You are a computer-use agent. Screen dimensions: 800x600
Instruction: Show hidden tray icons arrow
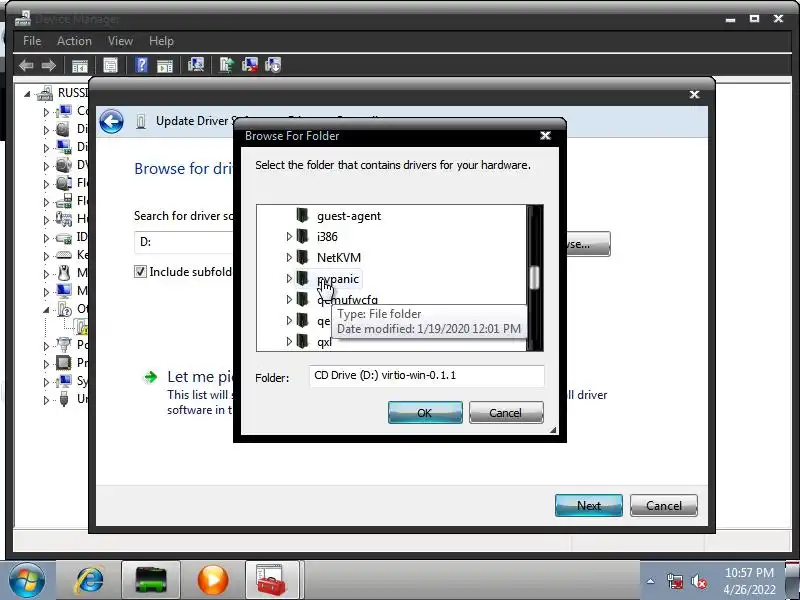point(651,581)
